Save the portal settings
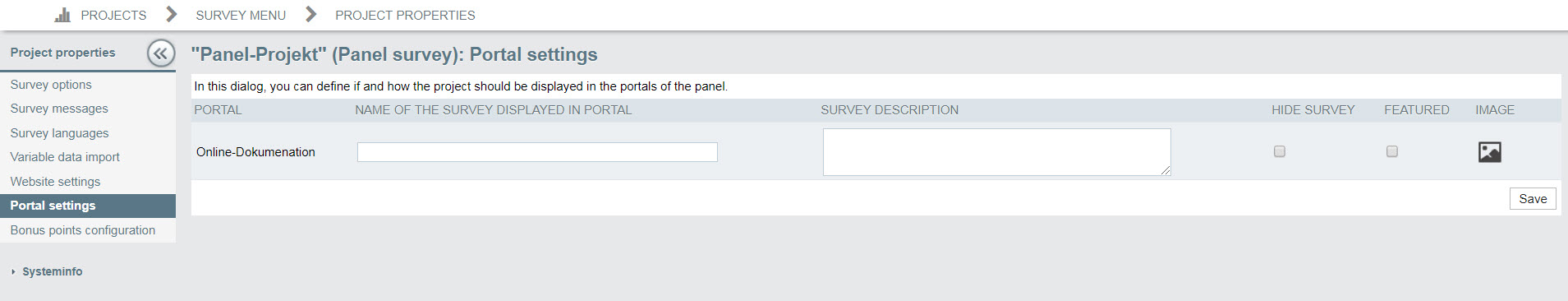The height and width of the screenshot is (301, 1568). 1533,199
